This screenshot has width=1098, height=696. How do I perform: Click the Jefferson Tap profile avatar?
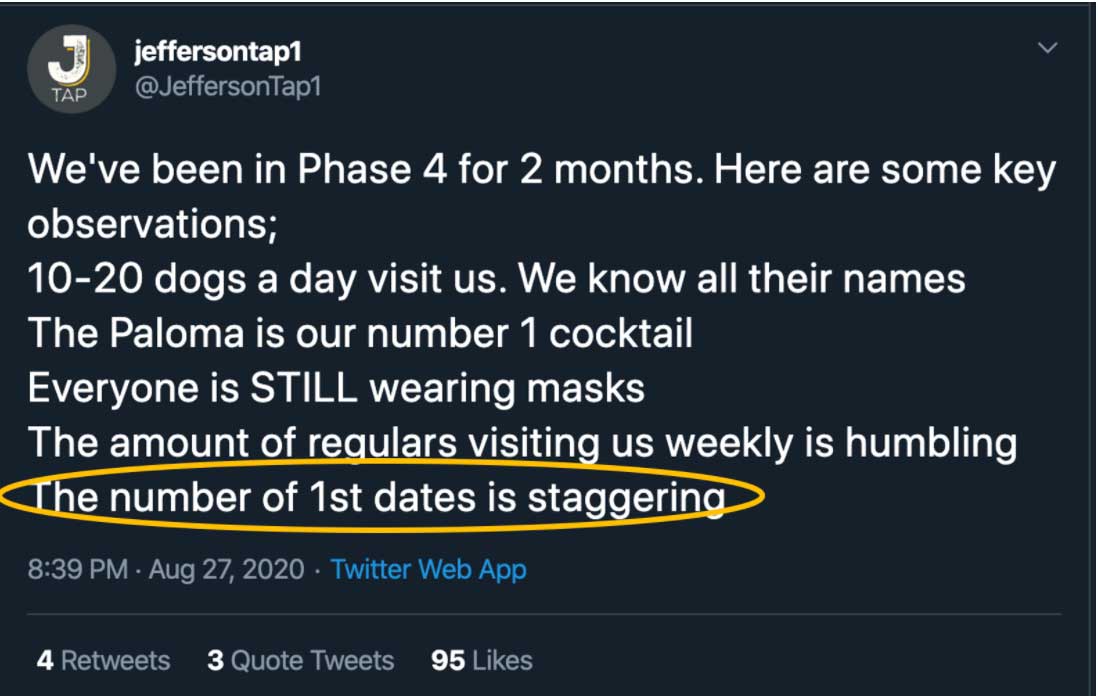pos(70,69)
